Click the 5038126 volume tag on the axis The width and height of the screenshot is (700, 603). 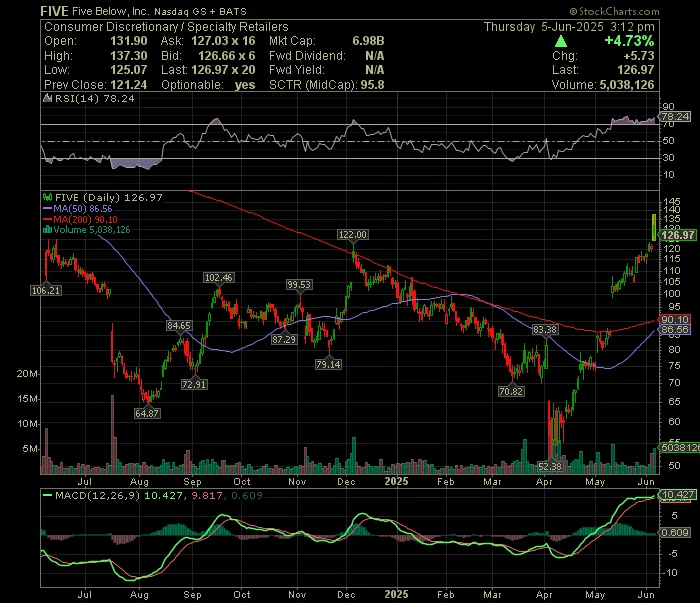680,447
